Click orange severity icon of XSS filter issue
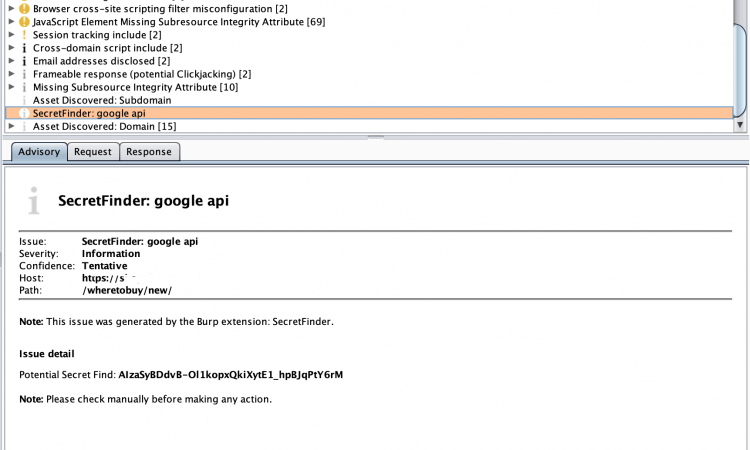This screenshot has height=450, width=750. coord(24,9)
